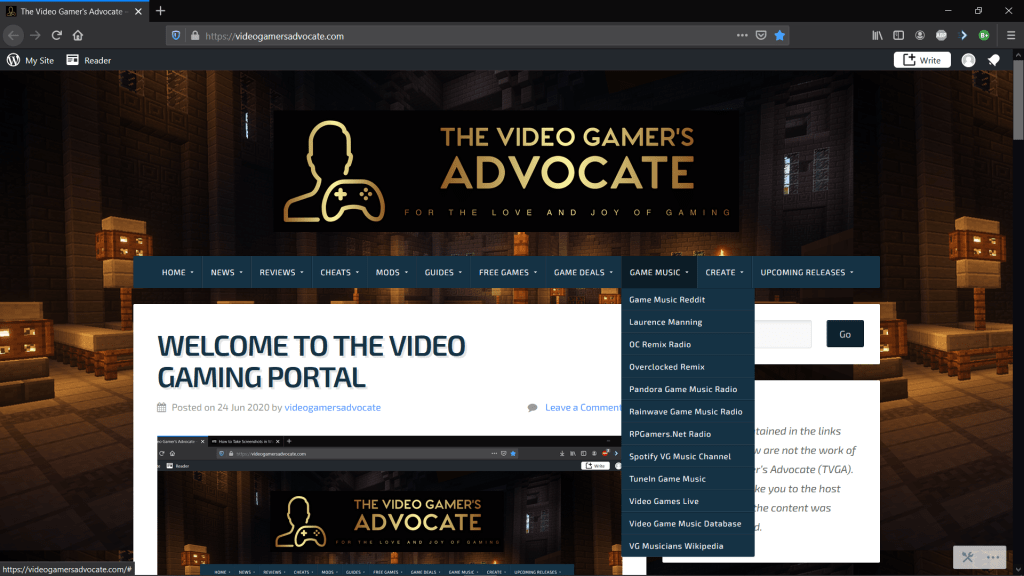Select Overclocked Remix from the menu
Viewport: 1024px width, 576px height.
[x=666, y=367]
